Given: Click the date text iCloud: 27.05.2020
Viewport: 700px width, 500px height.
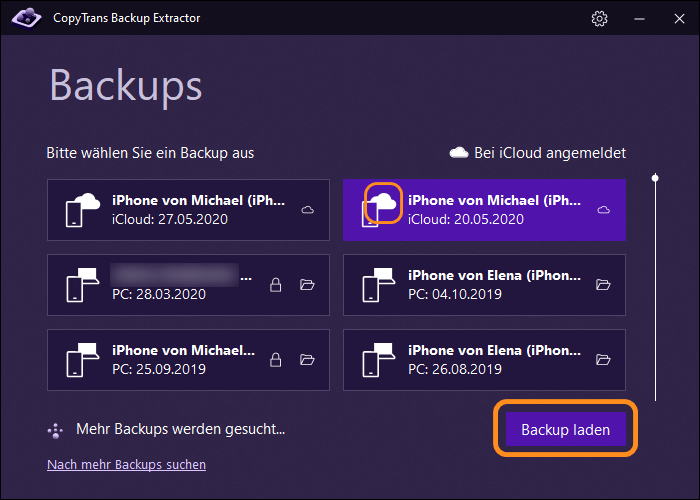Looking at the screenshot, I should point(170,219).
